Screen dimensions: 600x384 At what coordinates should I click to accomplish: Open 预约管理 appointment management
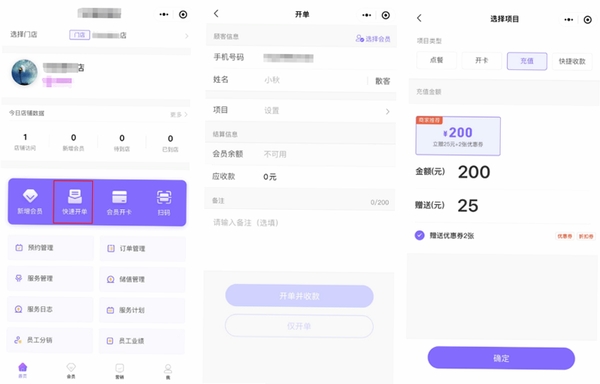51,248
